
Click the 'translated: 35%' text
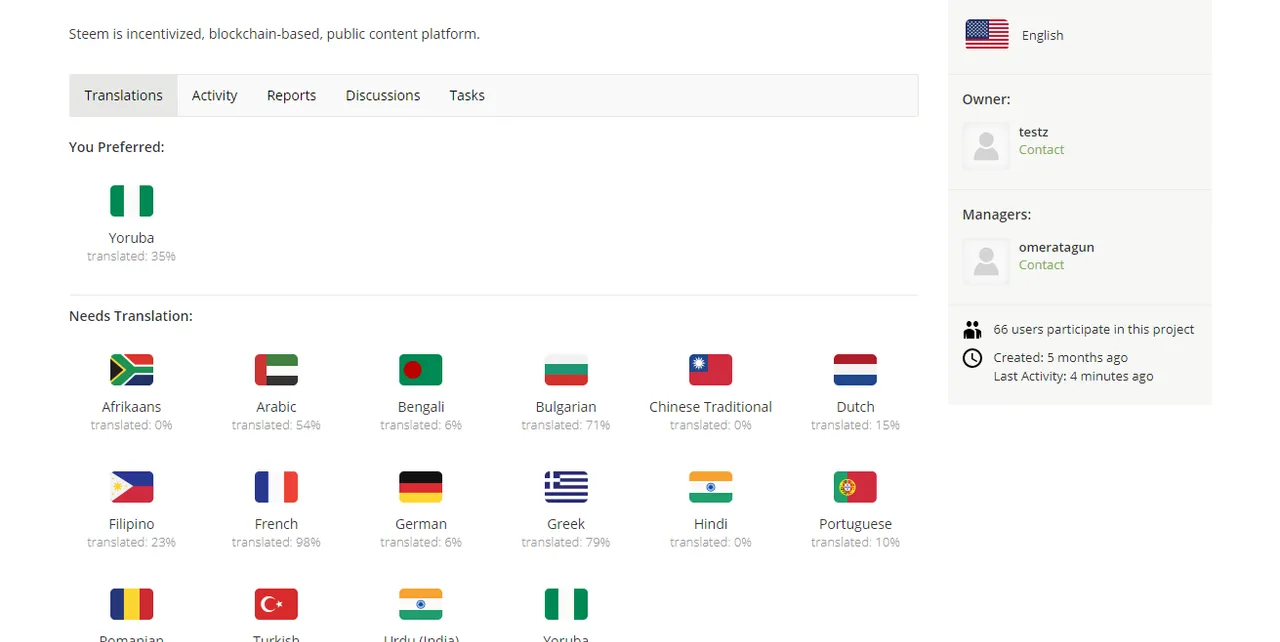[132, 257]
